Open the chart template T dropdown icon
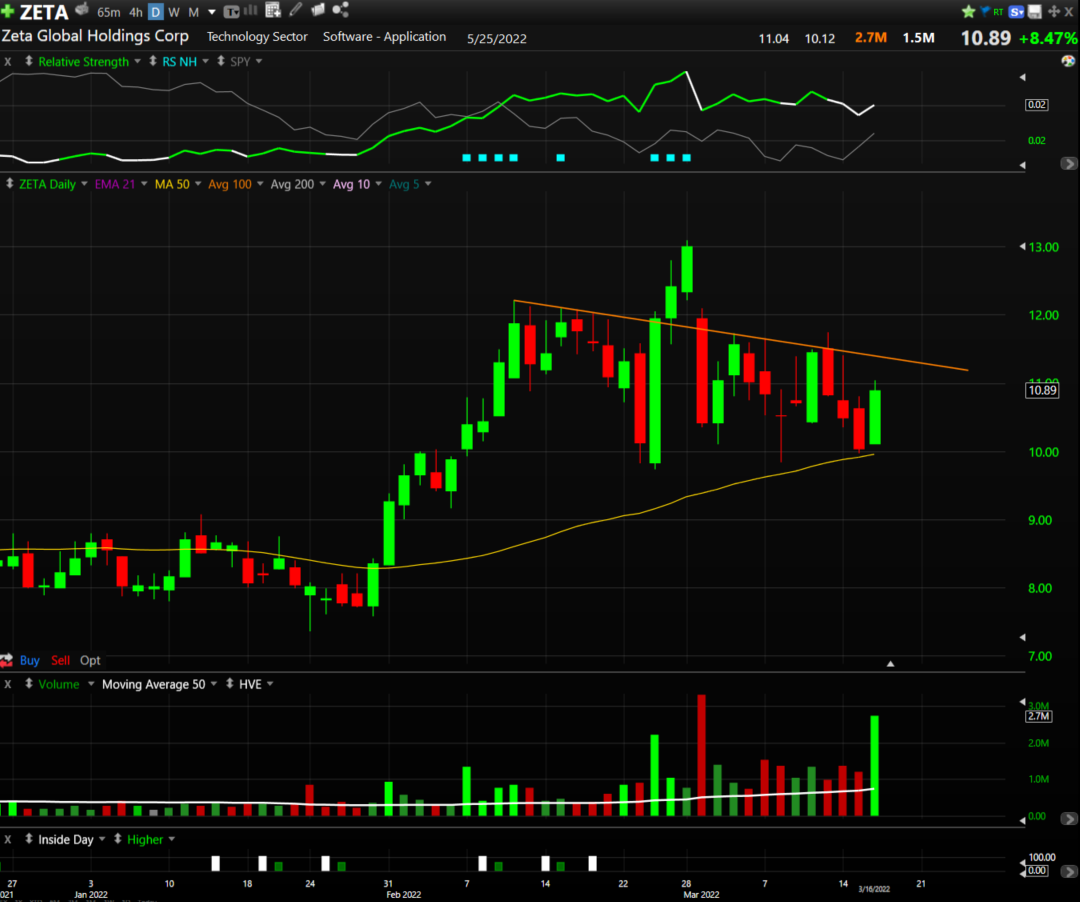 coord(231,11)
